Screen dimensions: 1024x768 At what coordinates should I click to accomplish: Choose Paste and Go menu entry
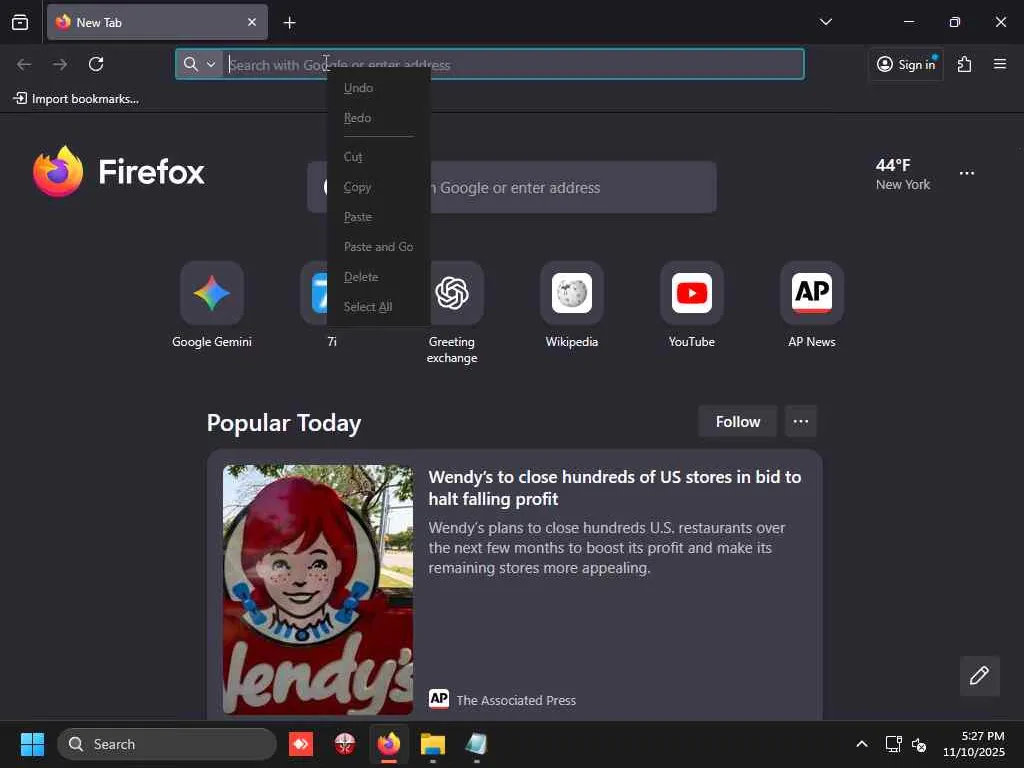click(379, 247)
